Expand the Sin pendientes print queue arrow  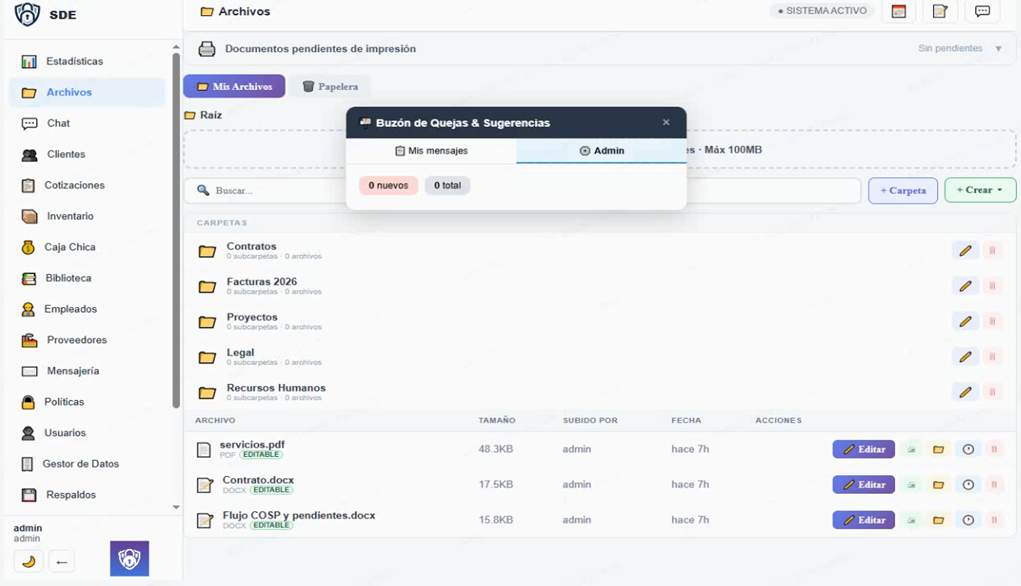click(998, 49)
